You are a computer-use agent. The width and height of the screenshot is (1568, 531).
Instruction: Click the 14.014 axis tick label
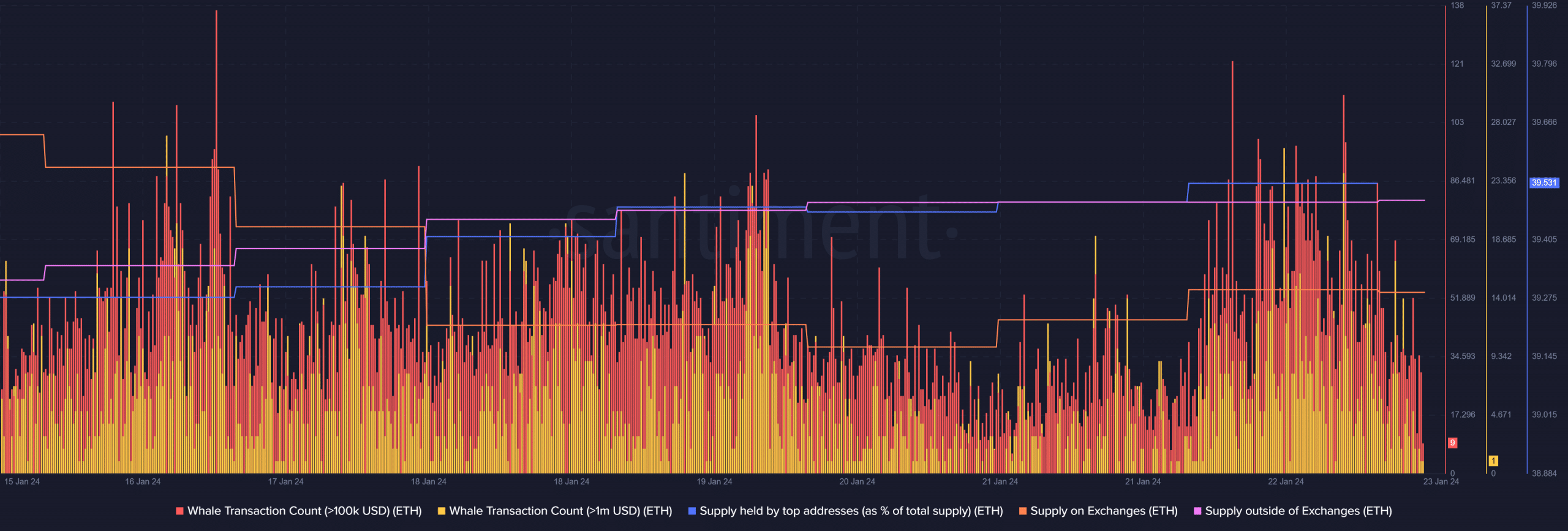tap(1504, 298)
